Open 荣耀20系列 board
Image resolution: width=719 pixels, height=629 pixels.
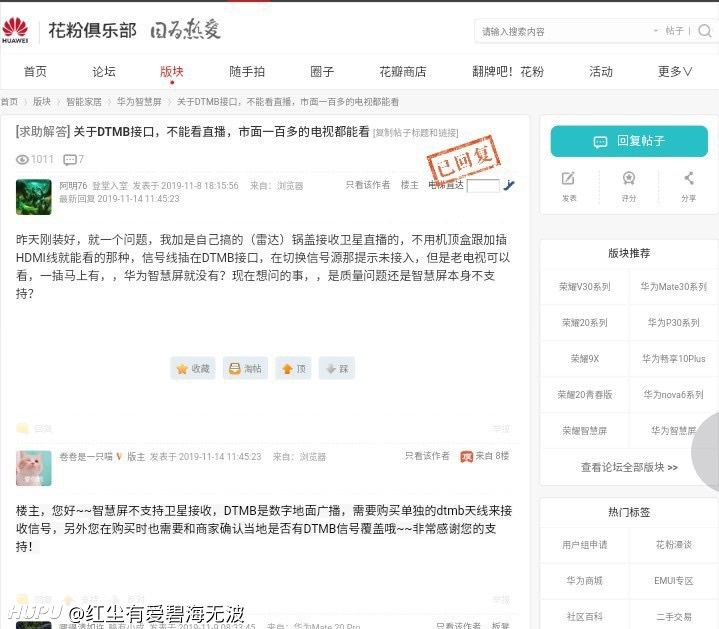coord(584,323)
